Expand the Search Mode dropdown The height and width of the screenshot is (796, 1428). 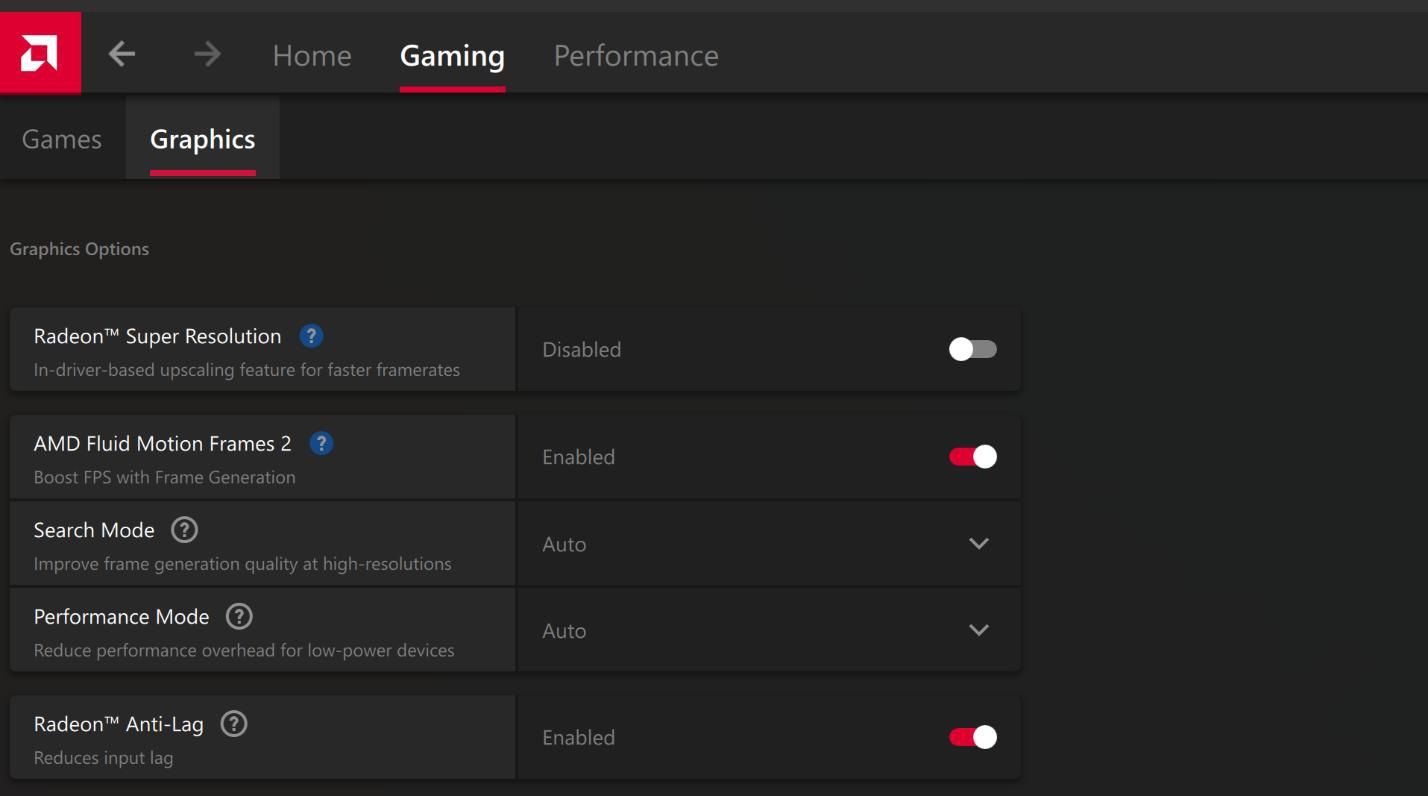click(x=980, y=544)
